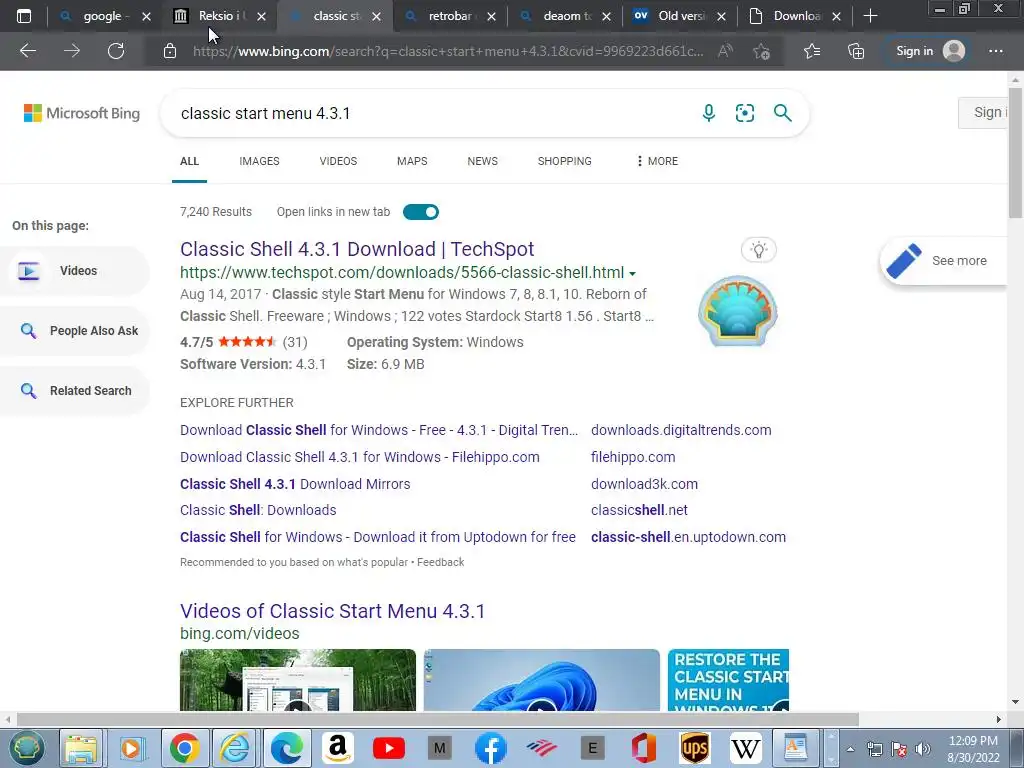Open Microsoft Edge taskbar icon
The height and width of the screenshot is (768, 1024).
point(287,748)
